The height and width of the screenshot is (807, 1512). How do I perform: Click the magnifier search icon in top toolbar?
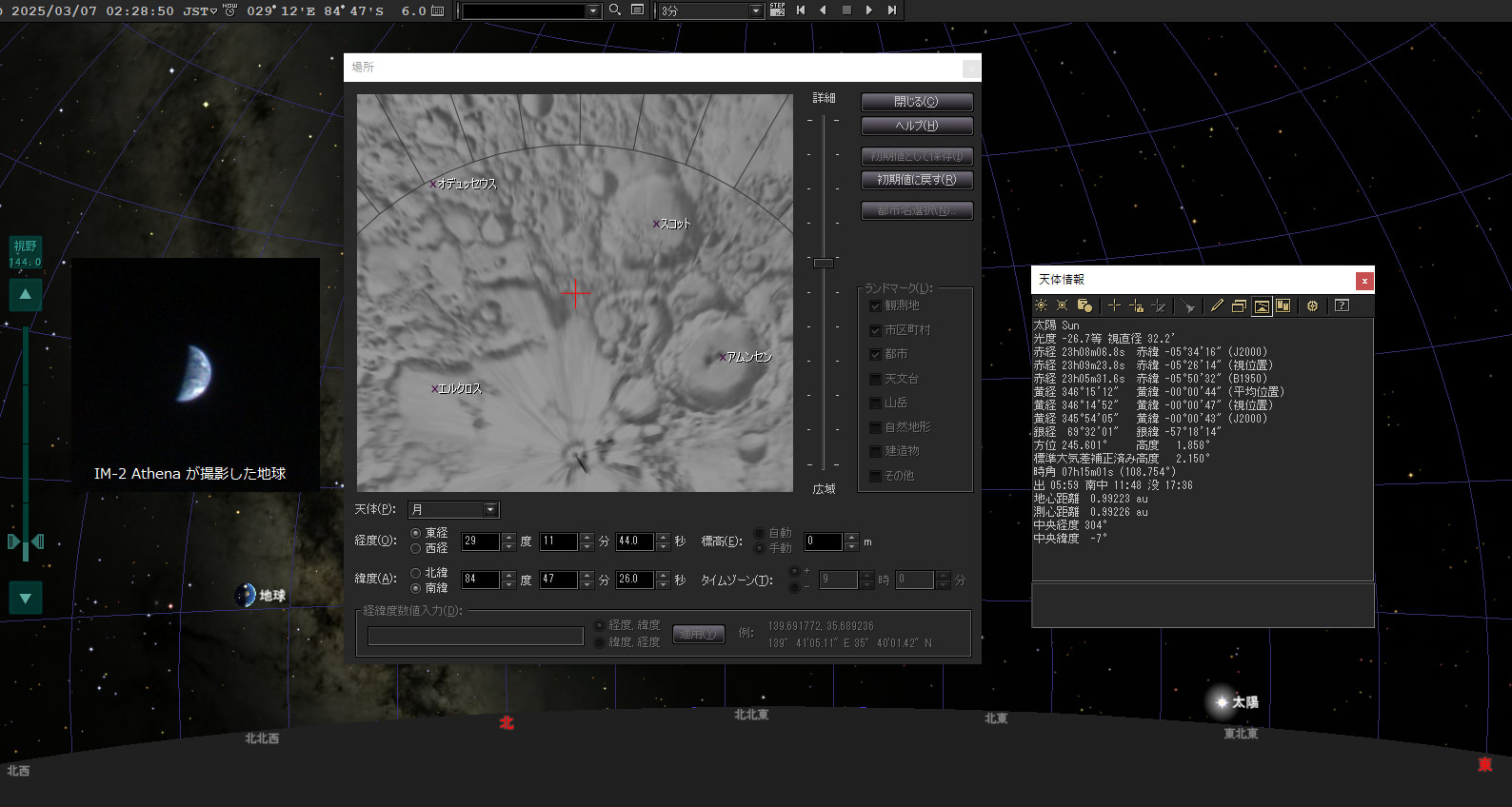coord(615,10)
